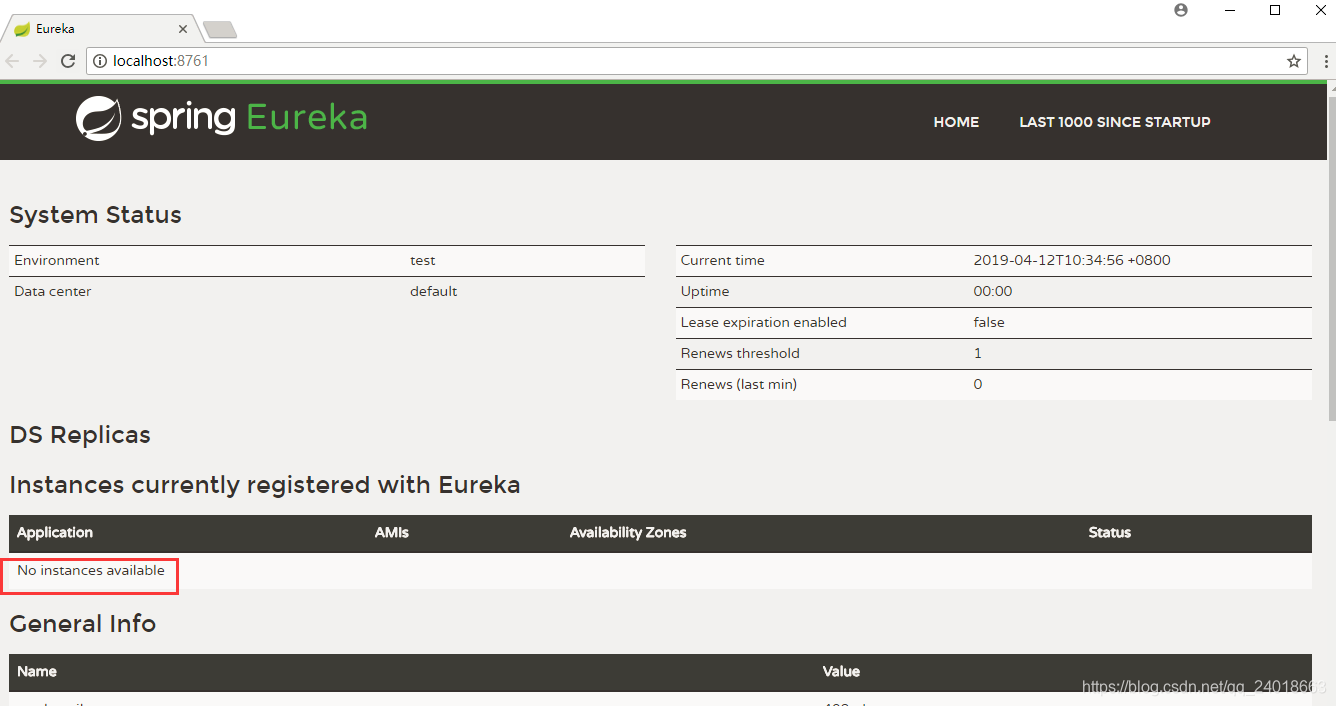Viewport: 1336px width, 706px height.
Task: Open LAST 1000 SINCE STARTUP page
Action: tap(1115, 122)
